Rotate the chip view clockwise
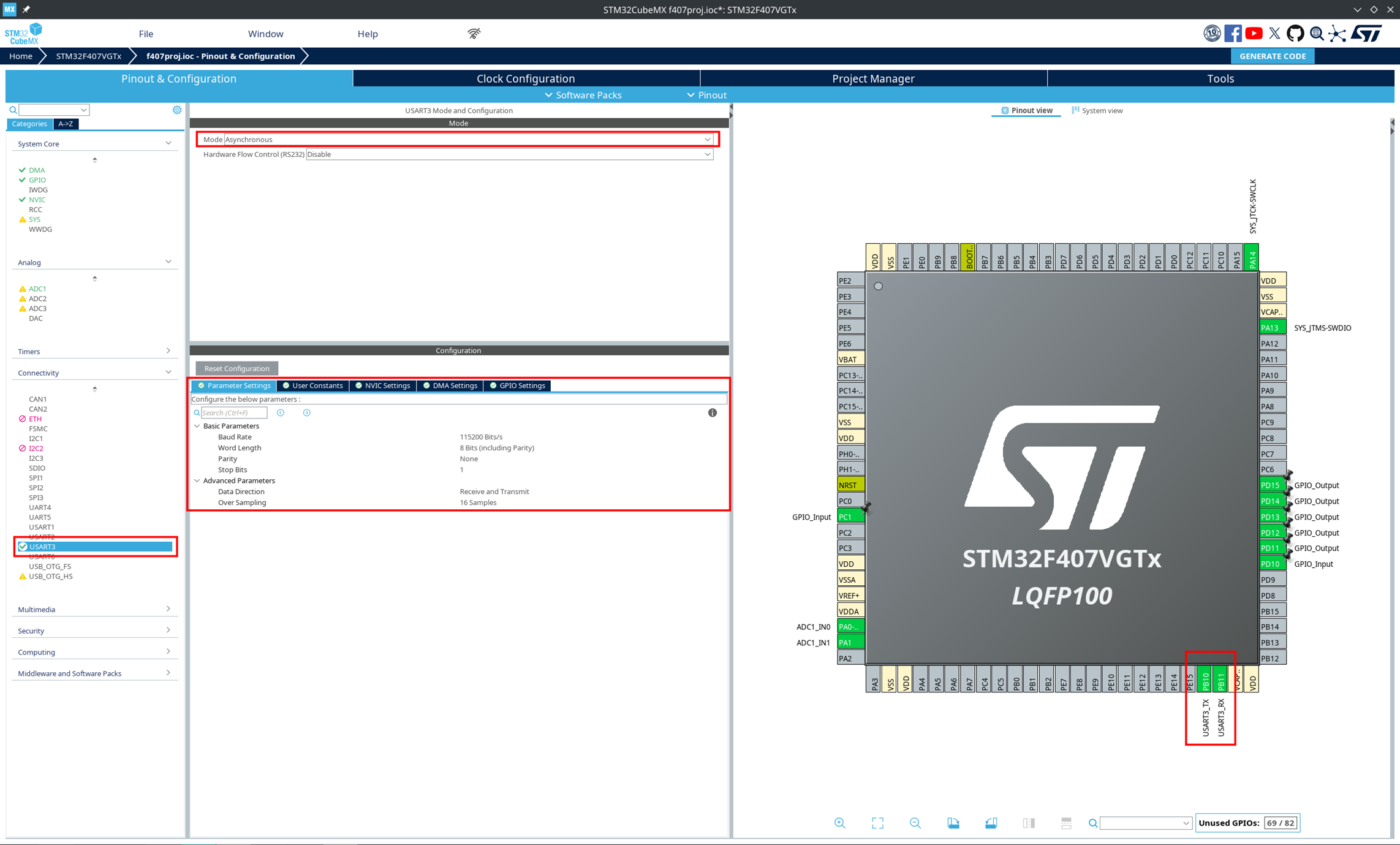 [x=953, y=823]
